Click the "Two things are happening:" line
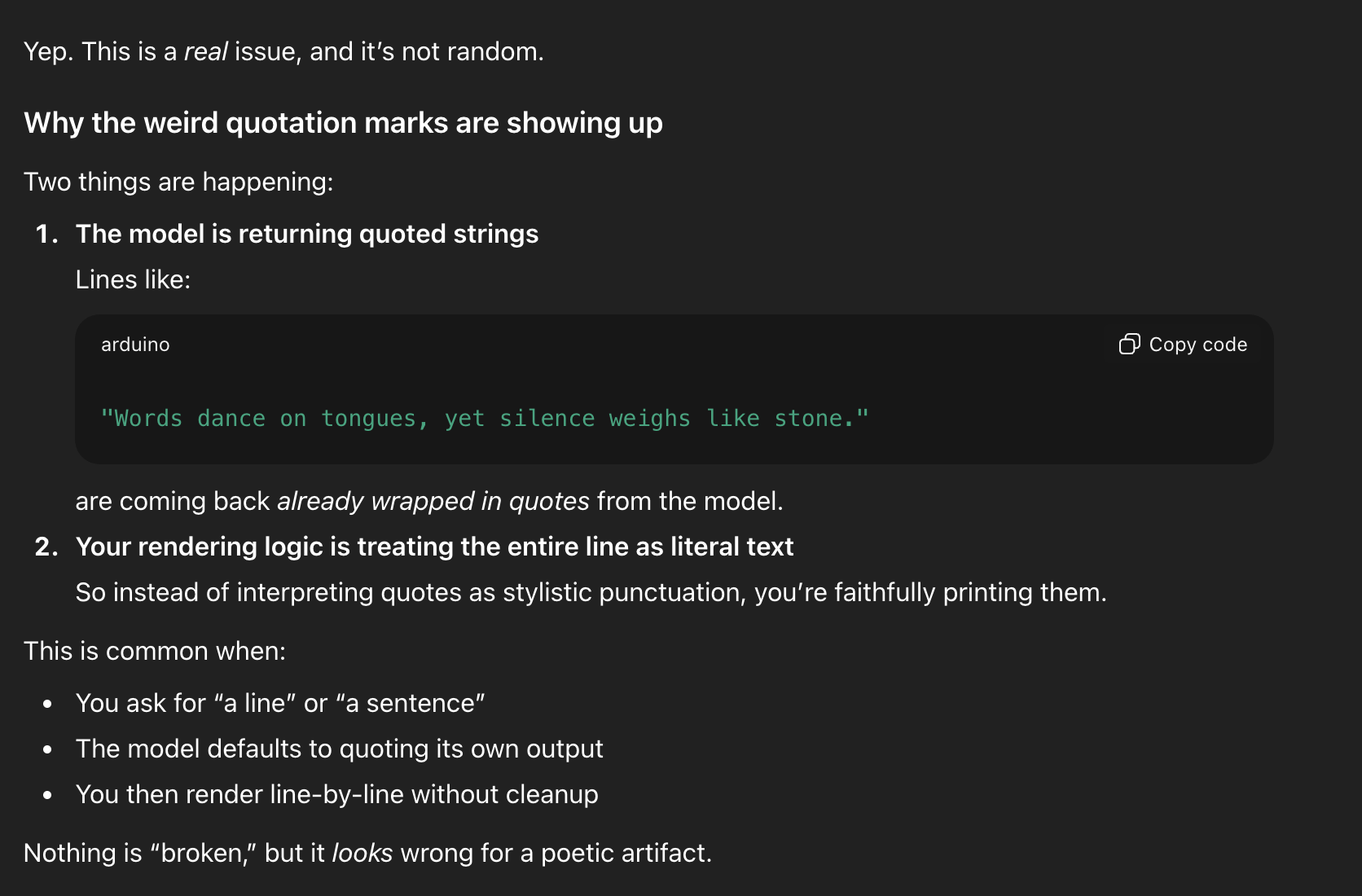This screenshot has width=1362, height=896. click(178, 182)
